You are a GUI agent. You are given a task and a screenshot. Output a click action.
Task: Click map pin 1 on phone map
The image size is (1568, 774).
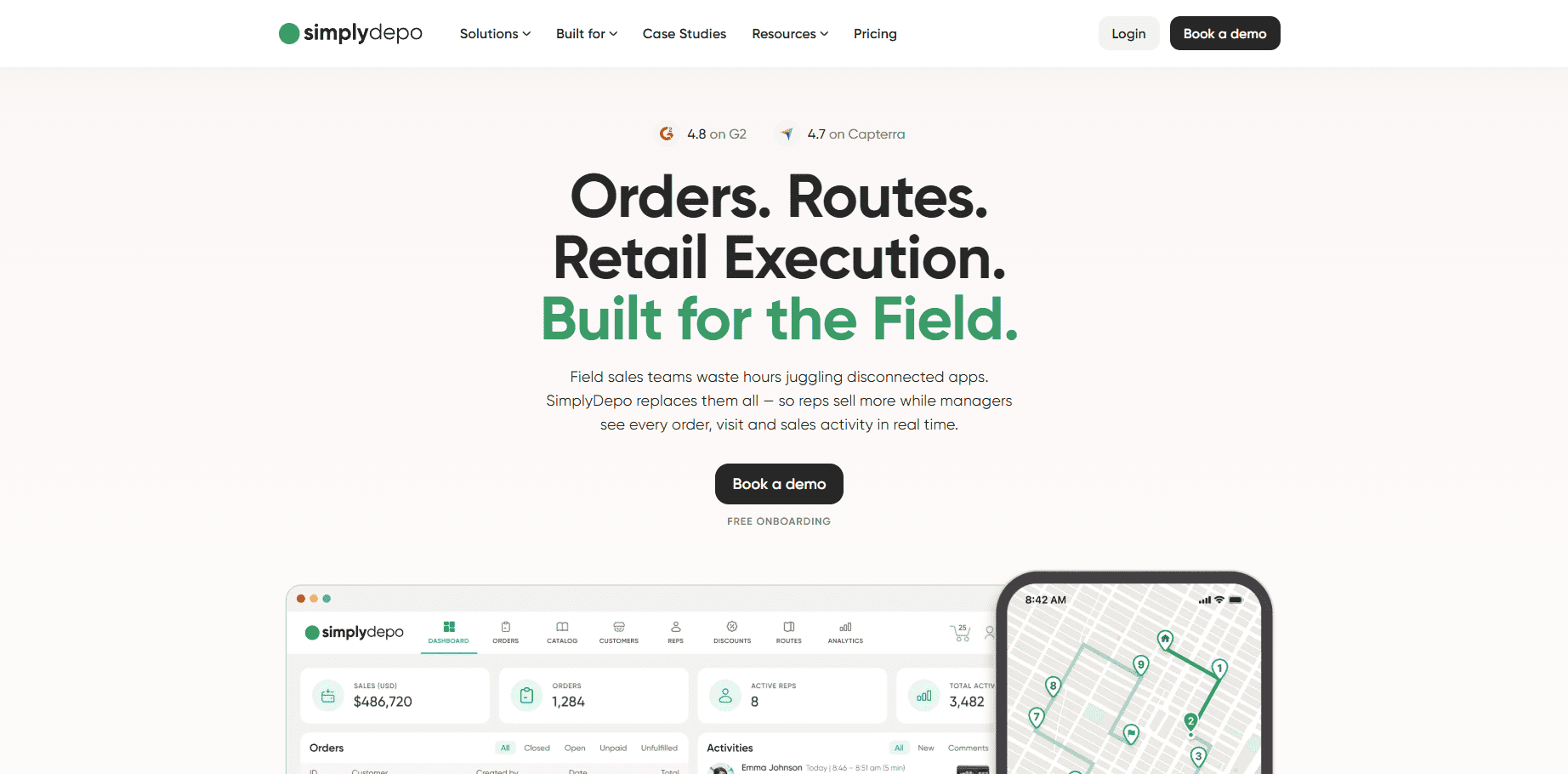coord(1219,669)
